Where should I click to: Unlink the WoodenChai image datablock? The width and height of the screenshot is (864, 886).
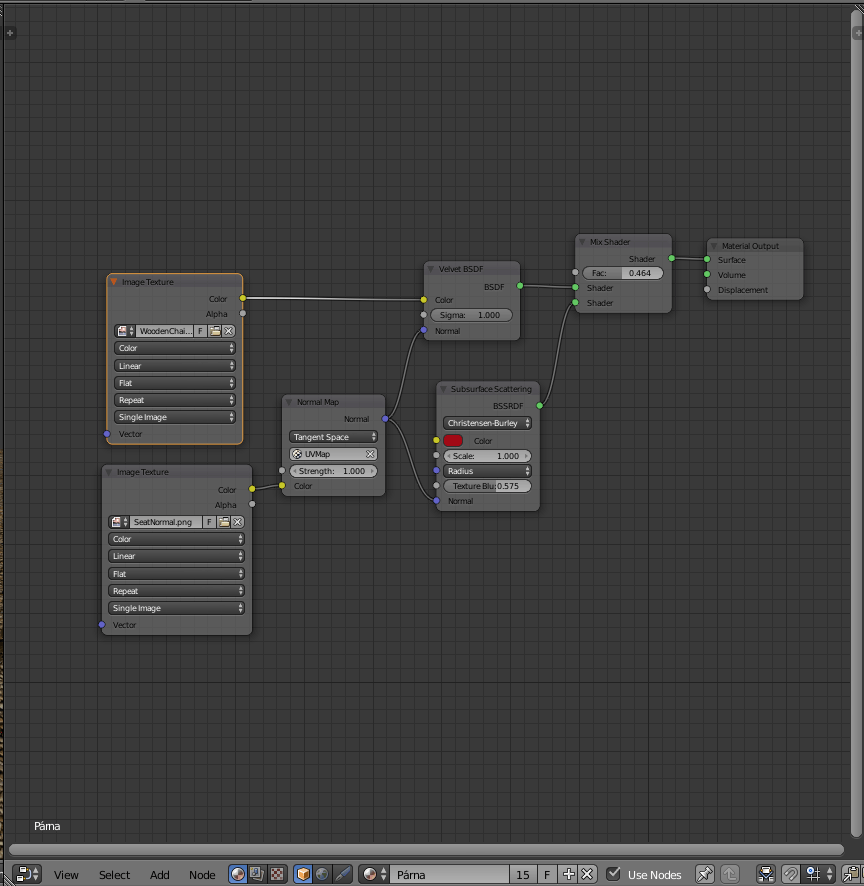click(x=228, y=331)
